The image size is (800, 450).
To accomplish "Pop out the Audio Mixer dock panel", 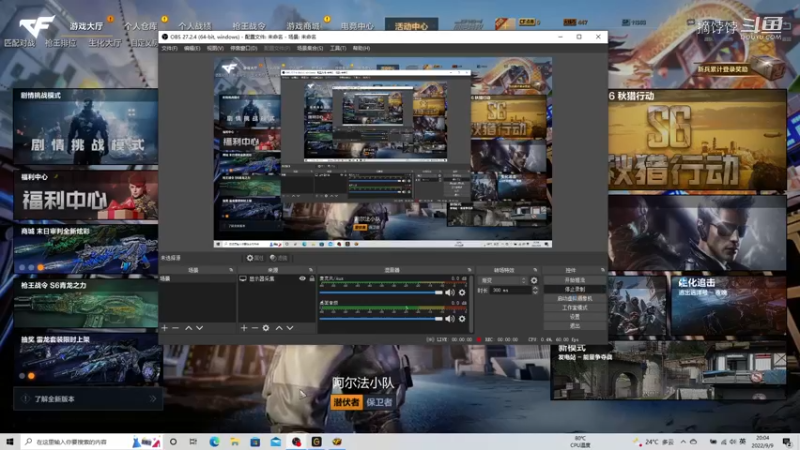I will tap(469, 270).
